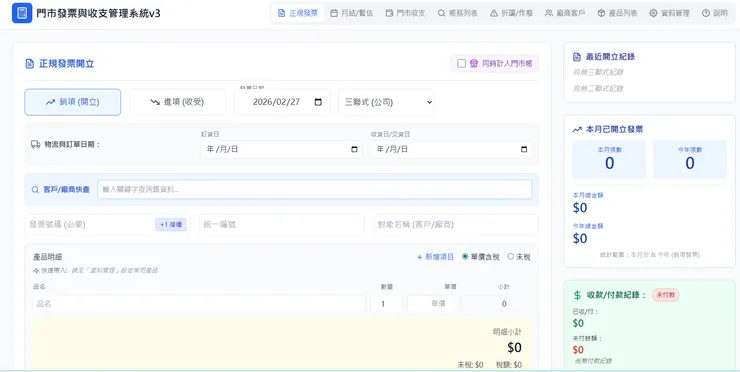This screenshot has width=740, height=372.
Task: Click the 本月張數 count card
Action: point(609,159)
